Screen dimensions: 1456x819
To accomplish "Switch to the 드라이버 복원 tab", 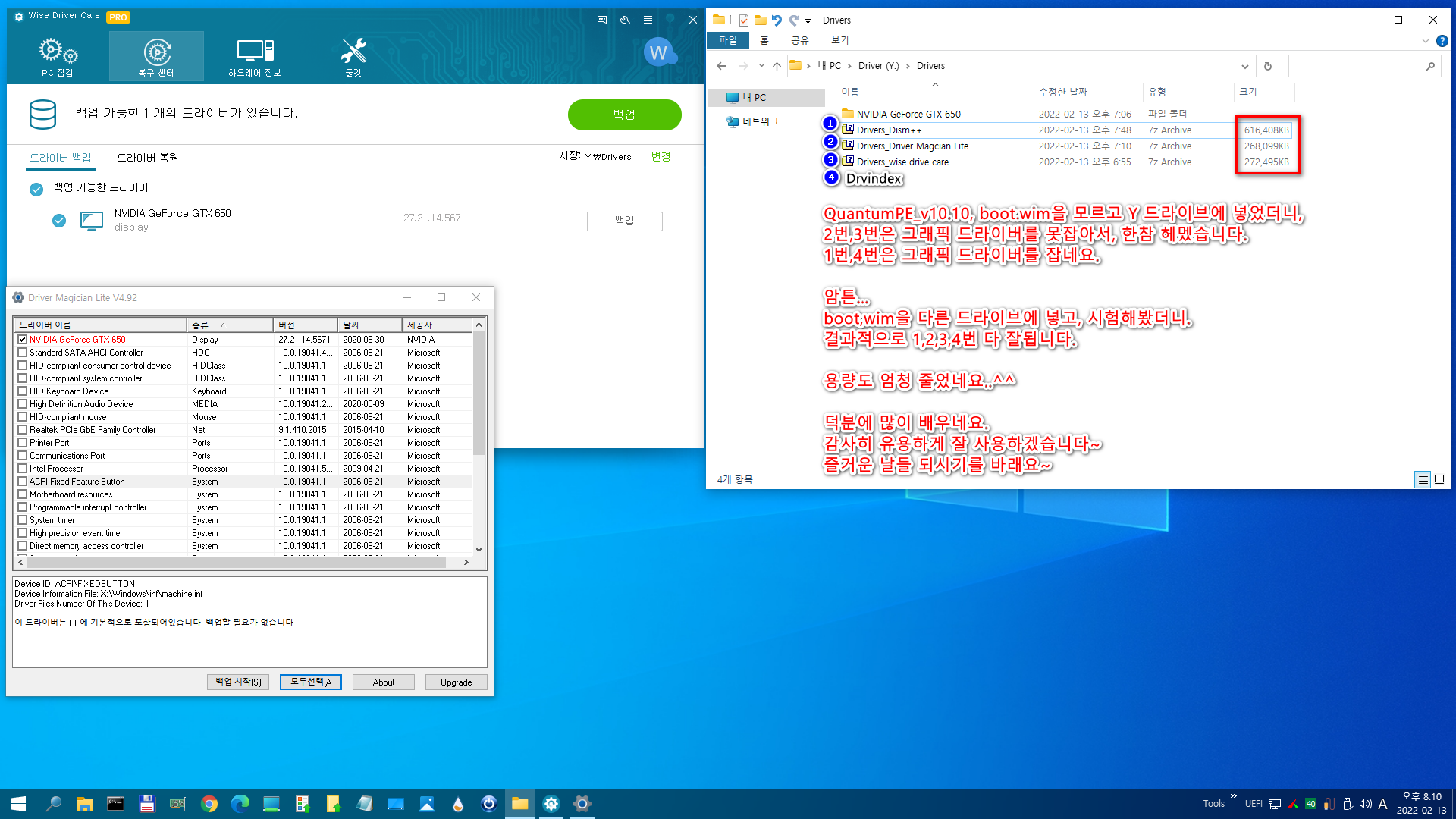I will click(148, 158).
